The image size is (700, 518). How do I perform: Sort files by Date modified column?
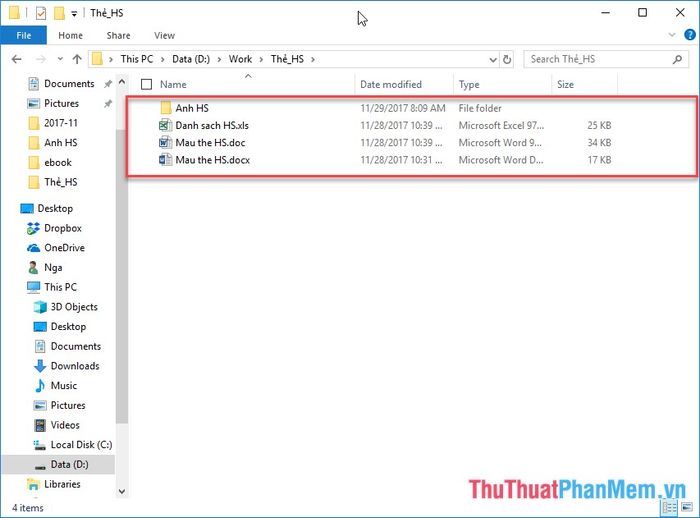coord(391,85)
